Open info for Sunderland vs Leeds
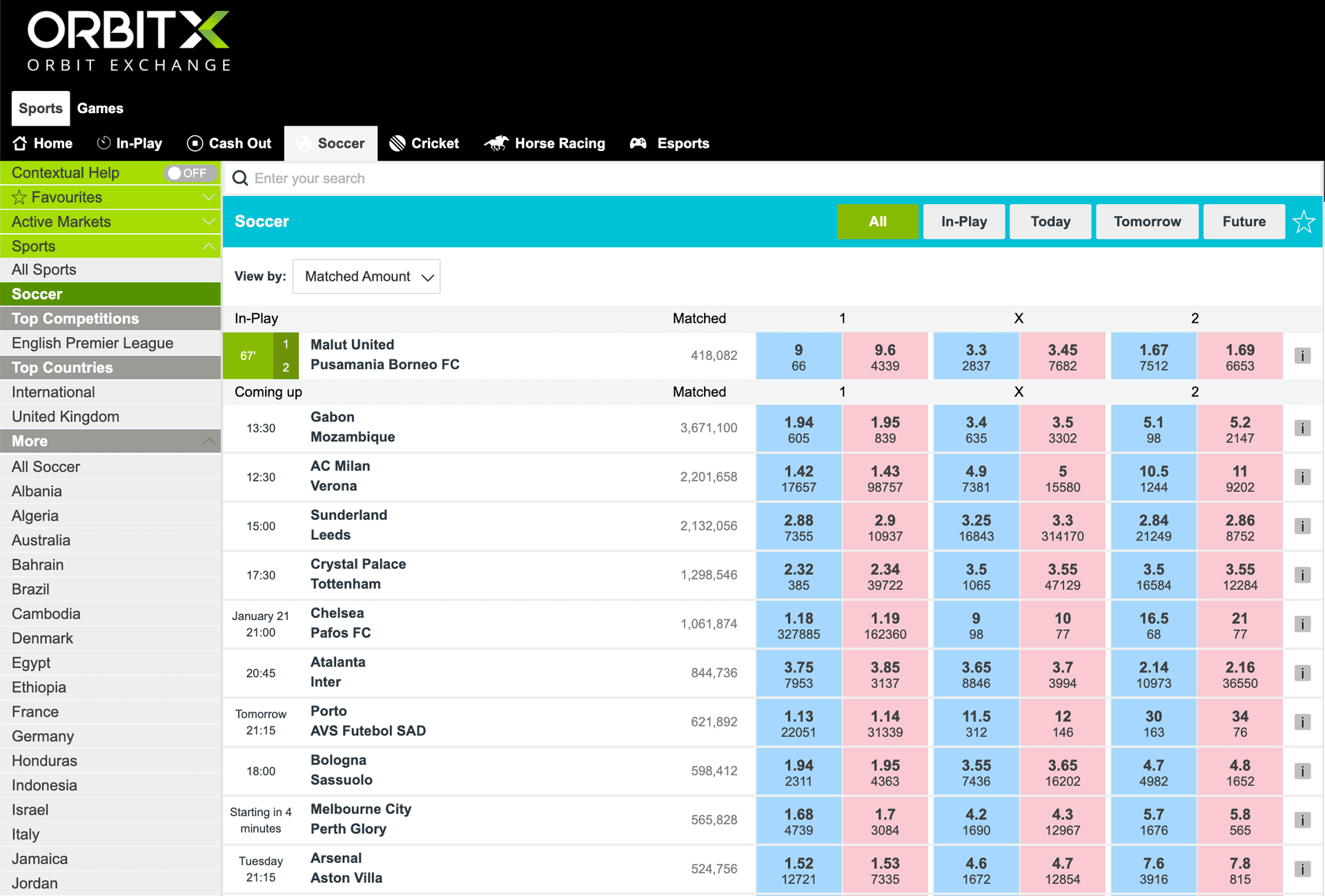Image resolution: width=1325 pixels, height=896 pixels. click(x=1302, y=526)
